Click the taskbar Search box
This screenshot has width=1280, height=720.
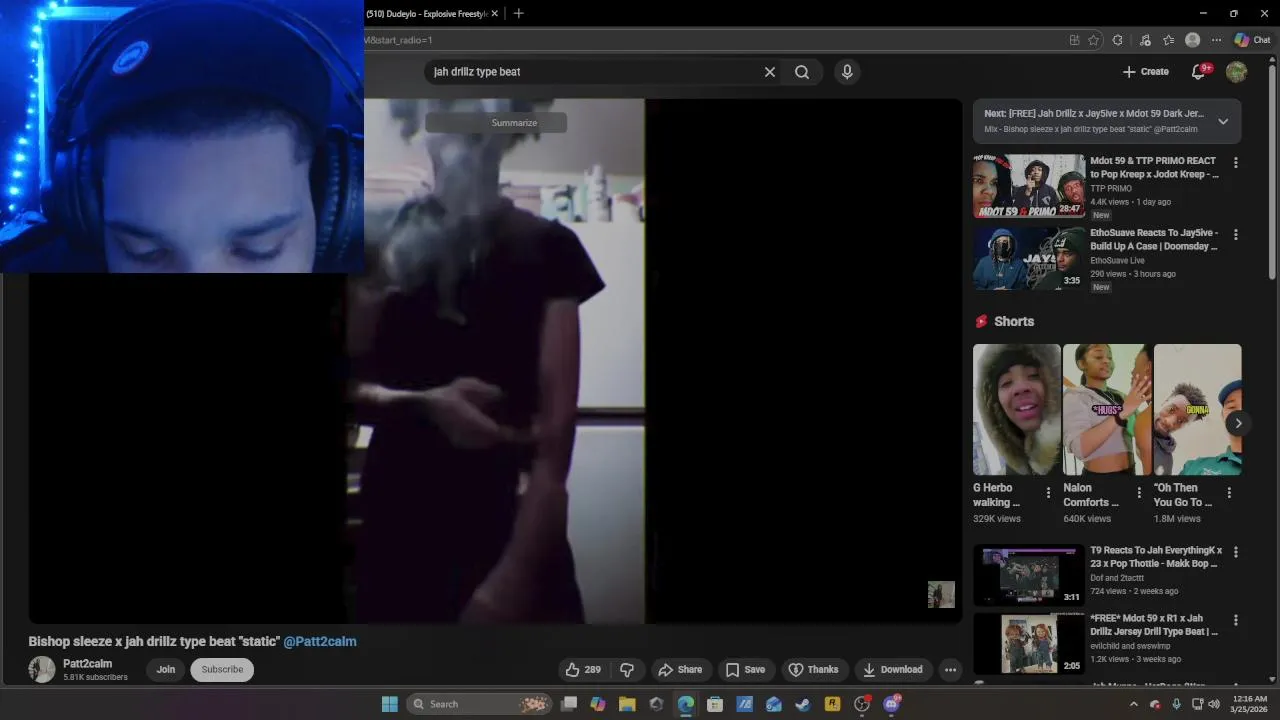point(480,704)
